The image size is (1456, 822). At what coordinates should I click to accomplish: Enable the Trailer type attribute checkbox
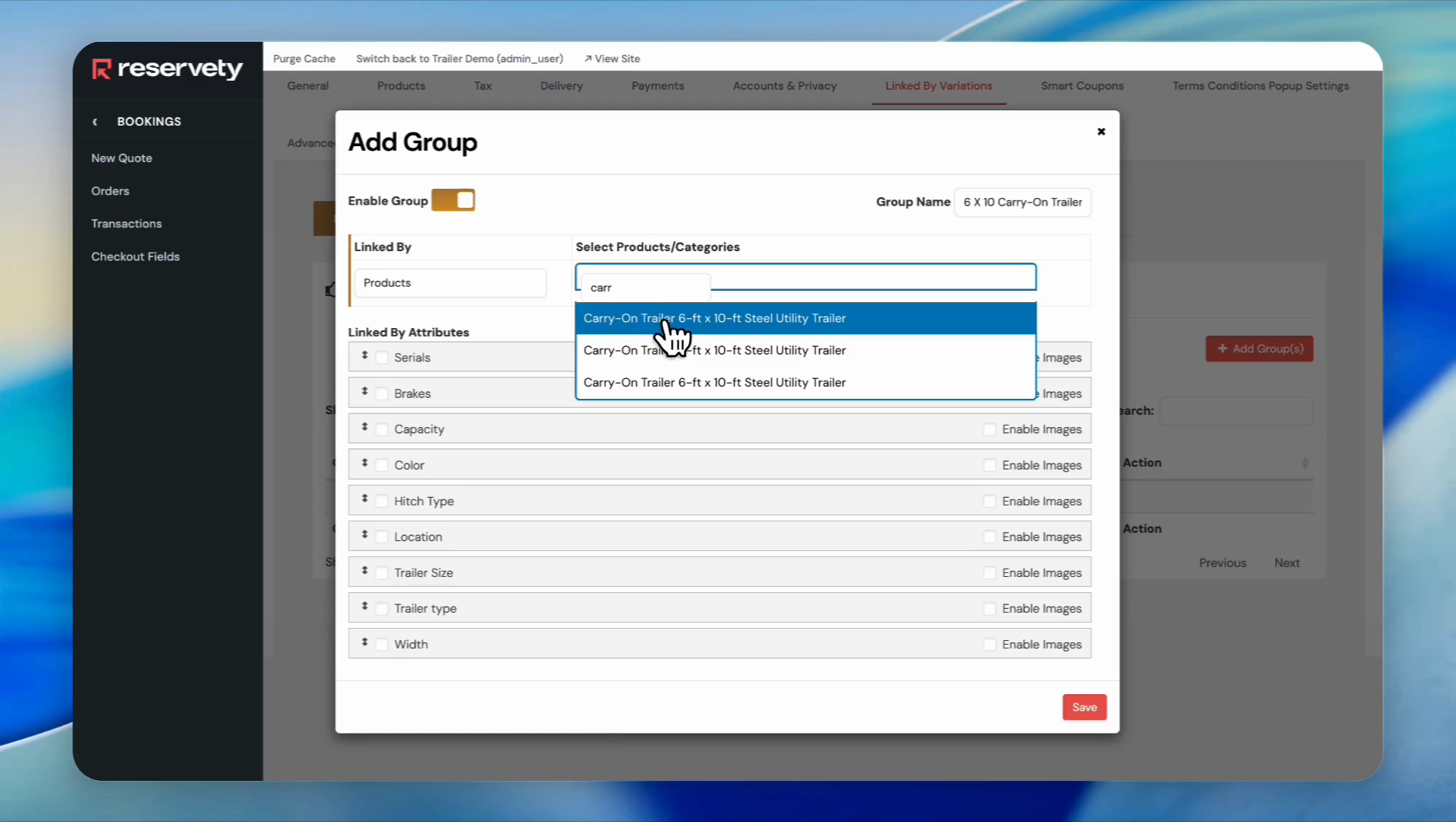382,608
